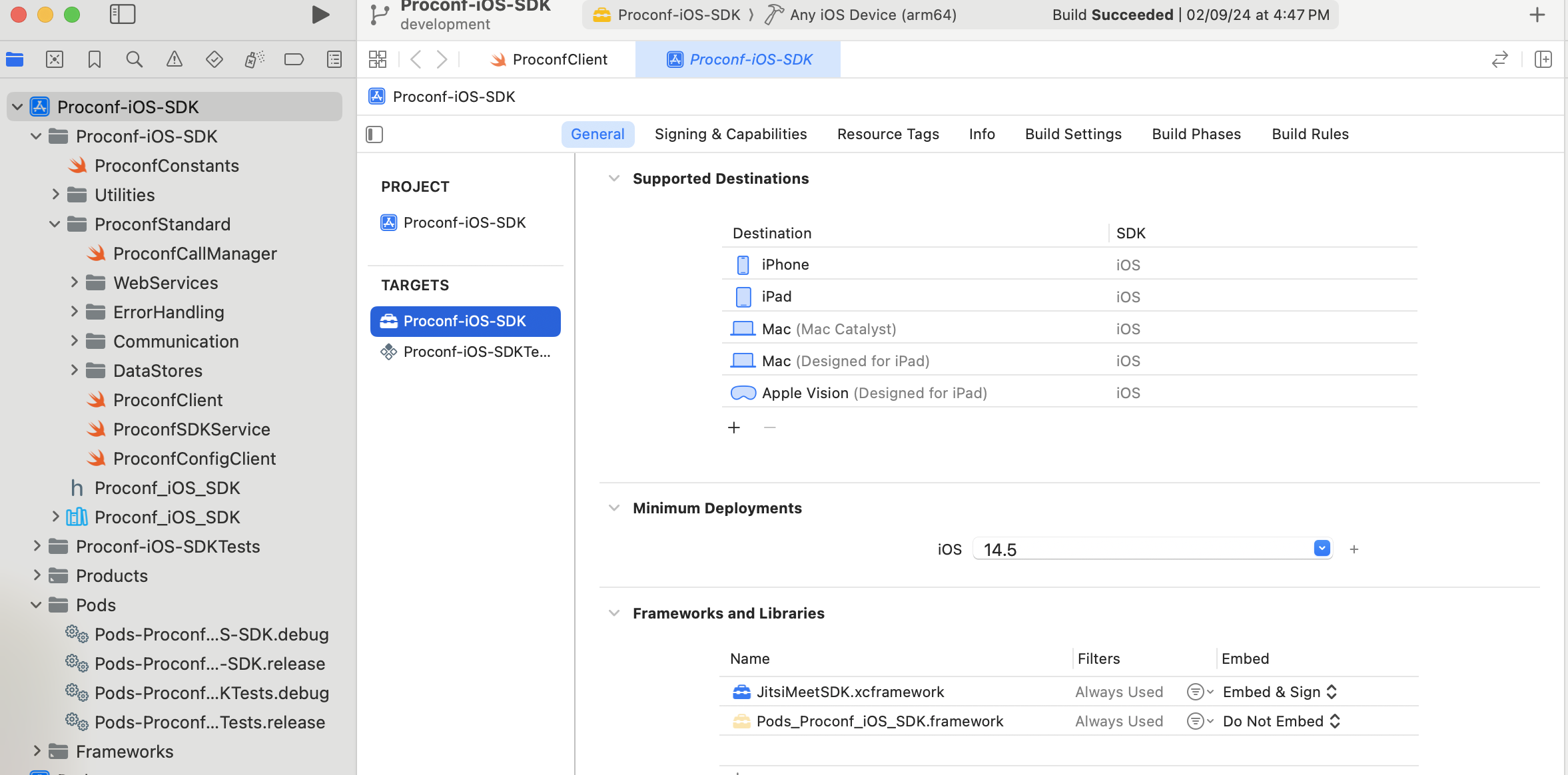The height and width of the screenshot is (775, 1568).
Task: Toggle the project editor sidebar
Action: coord(374,134)
